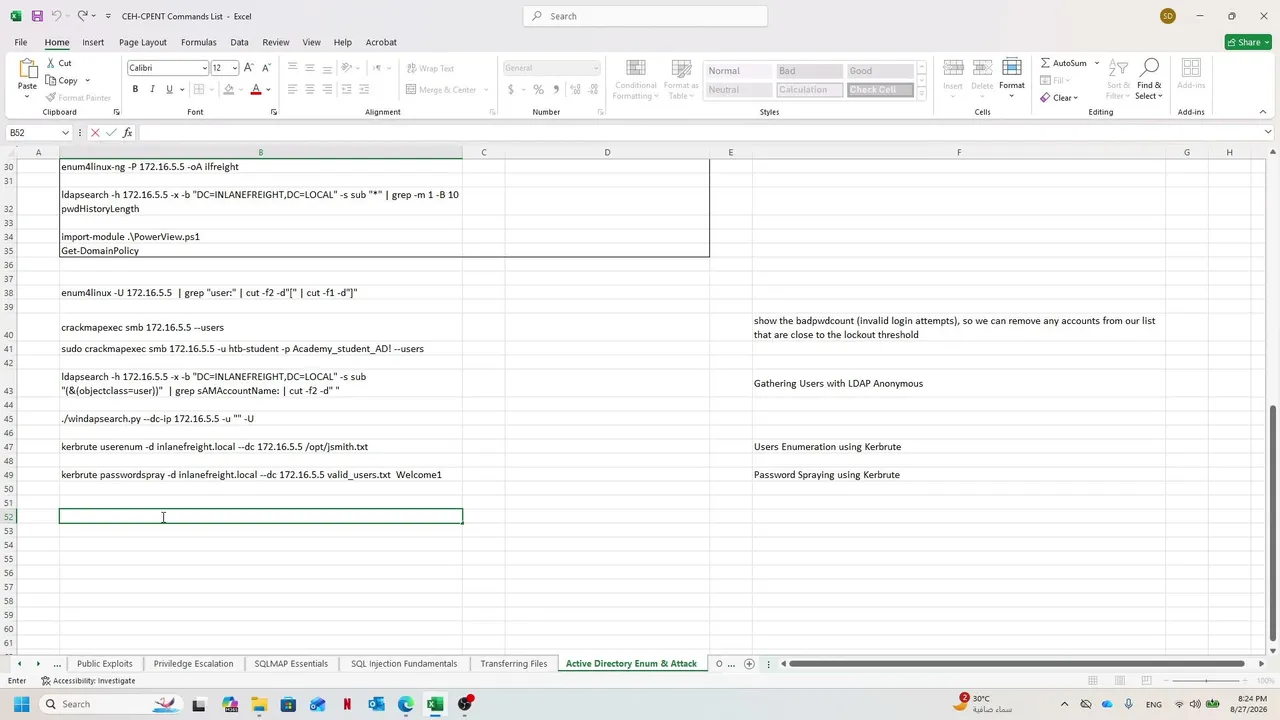Viewport: 1280px width, 720px height.
Task: Switch to Public Exploits sheet
Action: [x=105, y=664]
